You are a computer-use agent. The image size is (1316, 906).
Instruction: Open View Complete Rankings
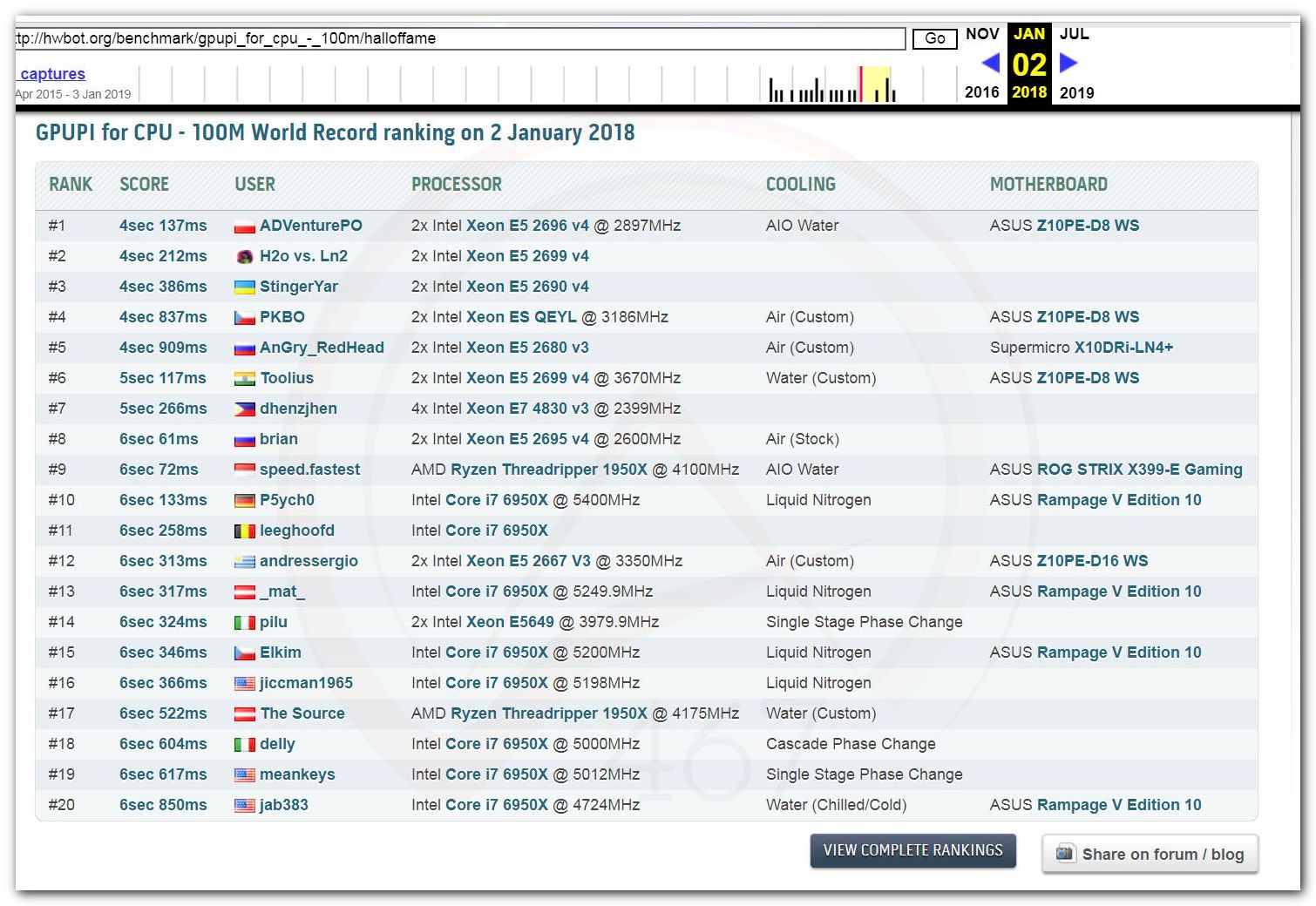[x=913, y=850]
